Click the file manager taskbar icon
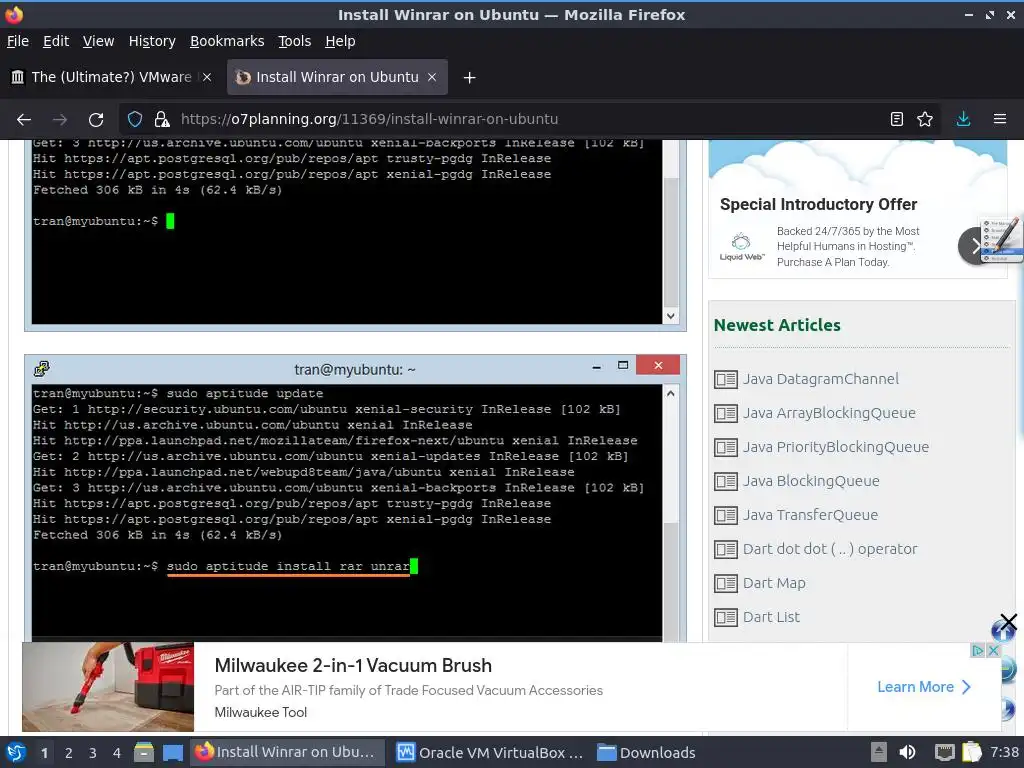This screenshot has width=1024, height=768. tap(144, 752)
